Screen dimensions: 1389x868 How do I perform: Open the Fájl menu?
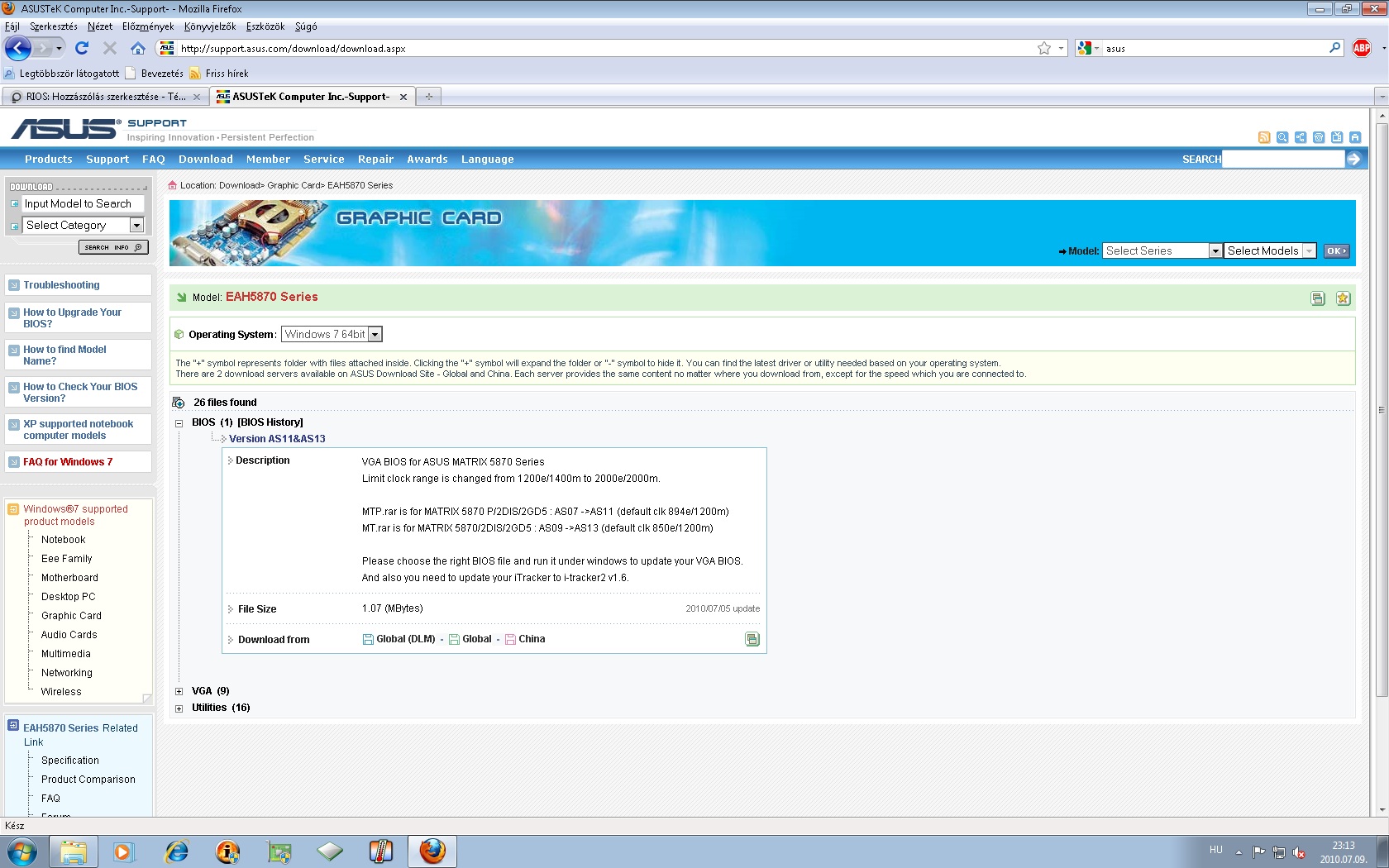pyautogui.click(x=12, y=26)
